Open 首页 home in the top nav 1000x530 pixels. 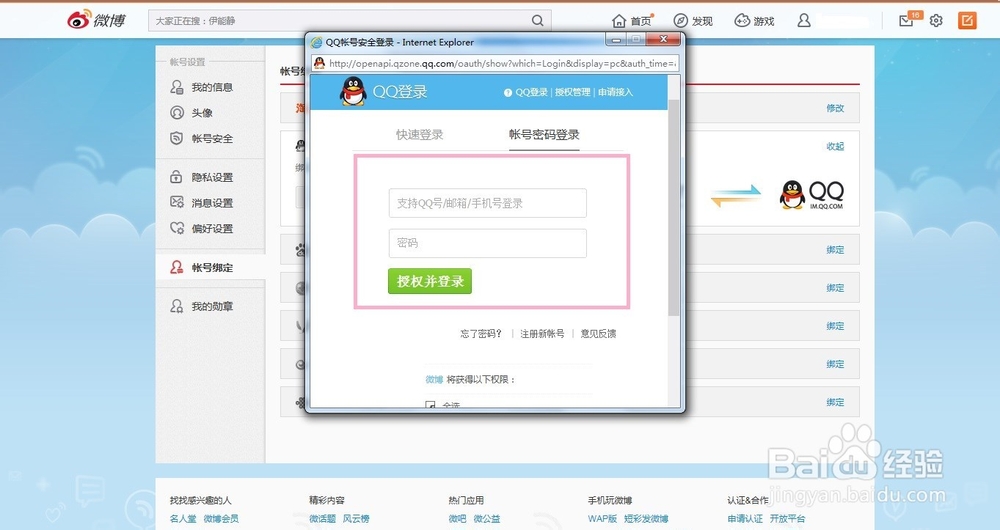(x=632, y=21)
